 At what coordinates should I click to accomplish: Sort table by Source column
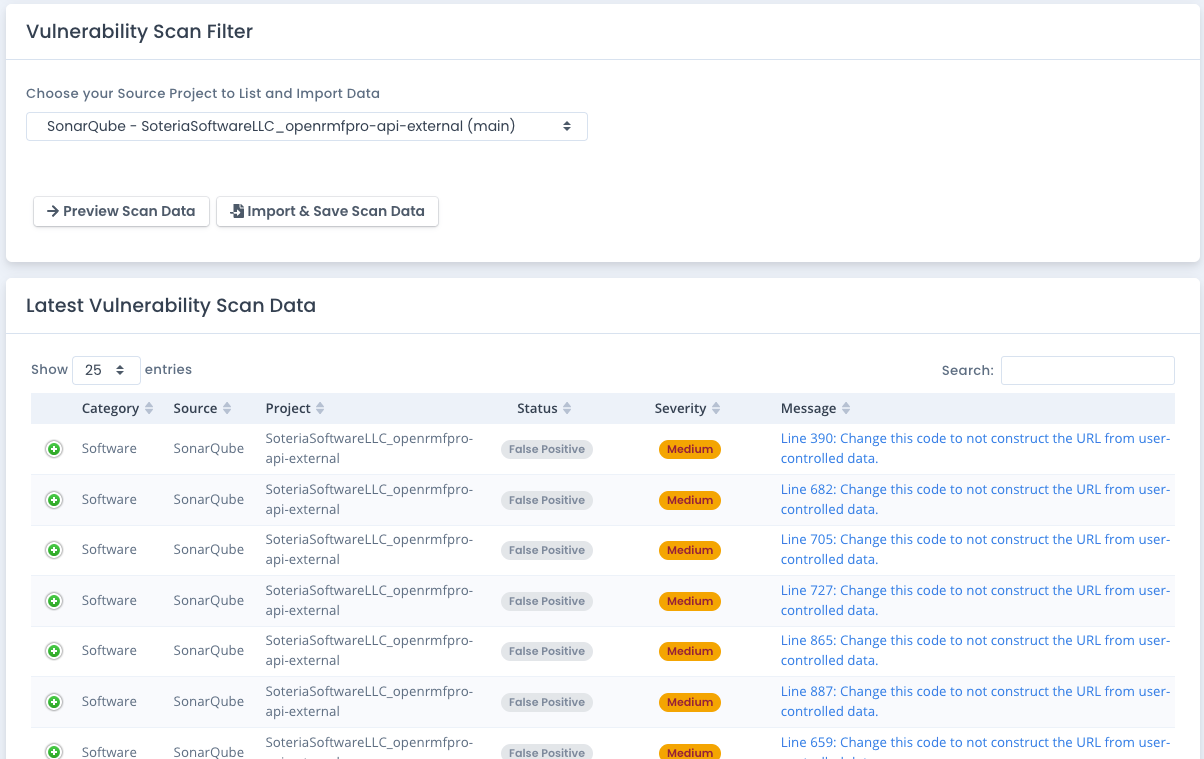(x=202, y=408)
